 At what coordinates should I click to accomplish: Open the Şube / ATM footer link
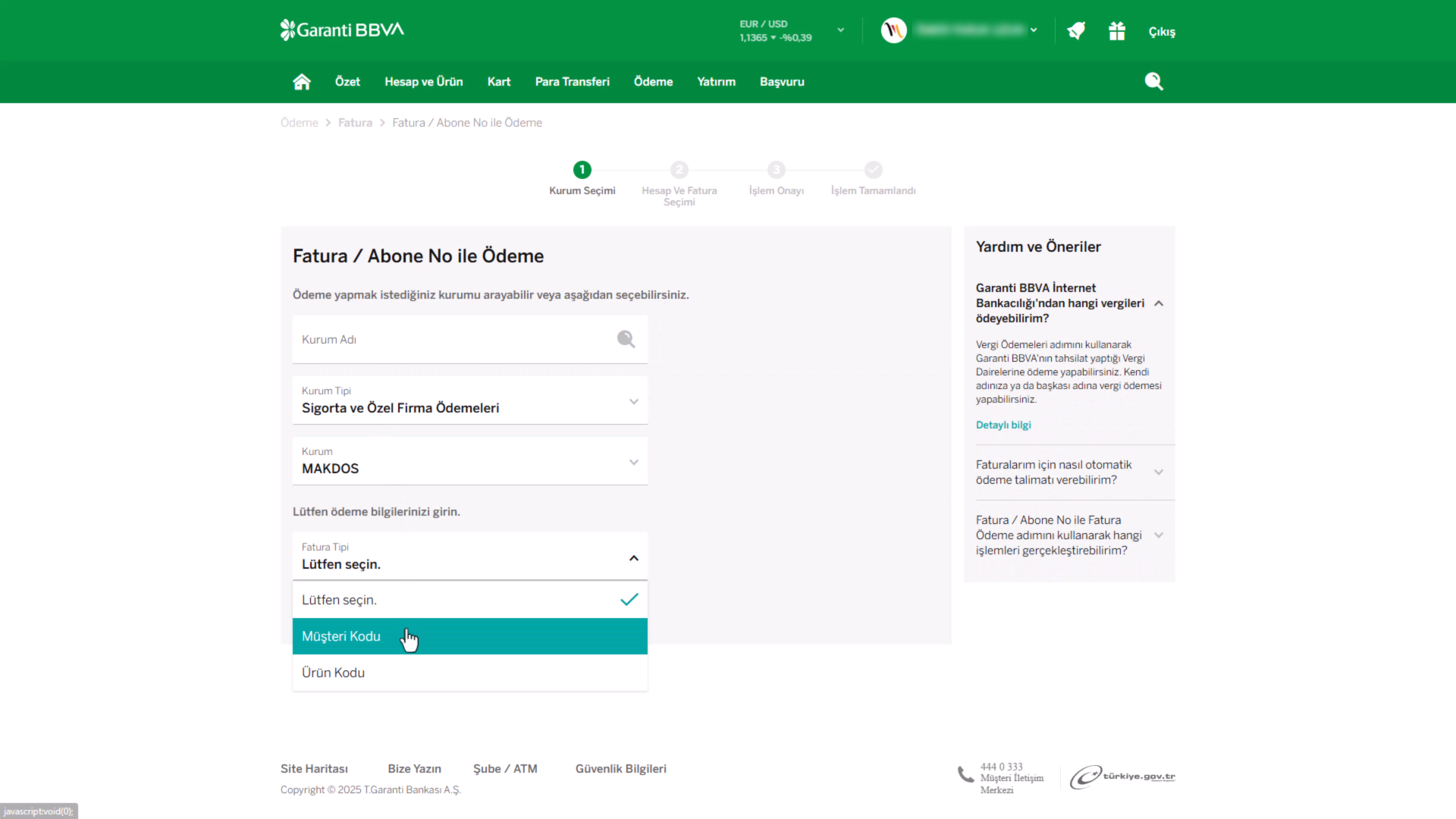click(x=505, y=769)
